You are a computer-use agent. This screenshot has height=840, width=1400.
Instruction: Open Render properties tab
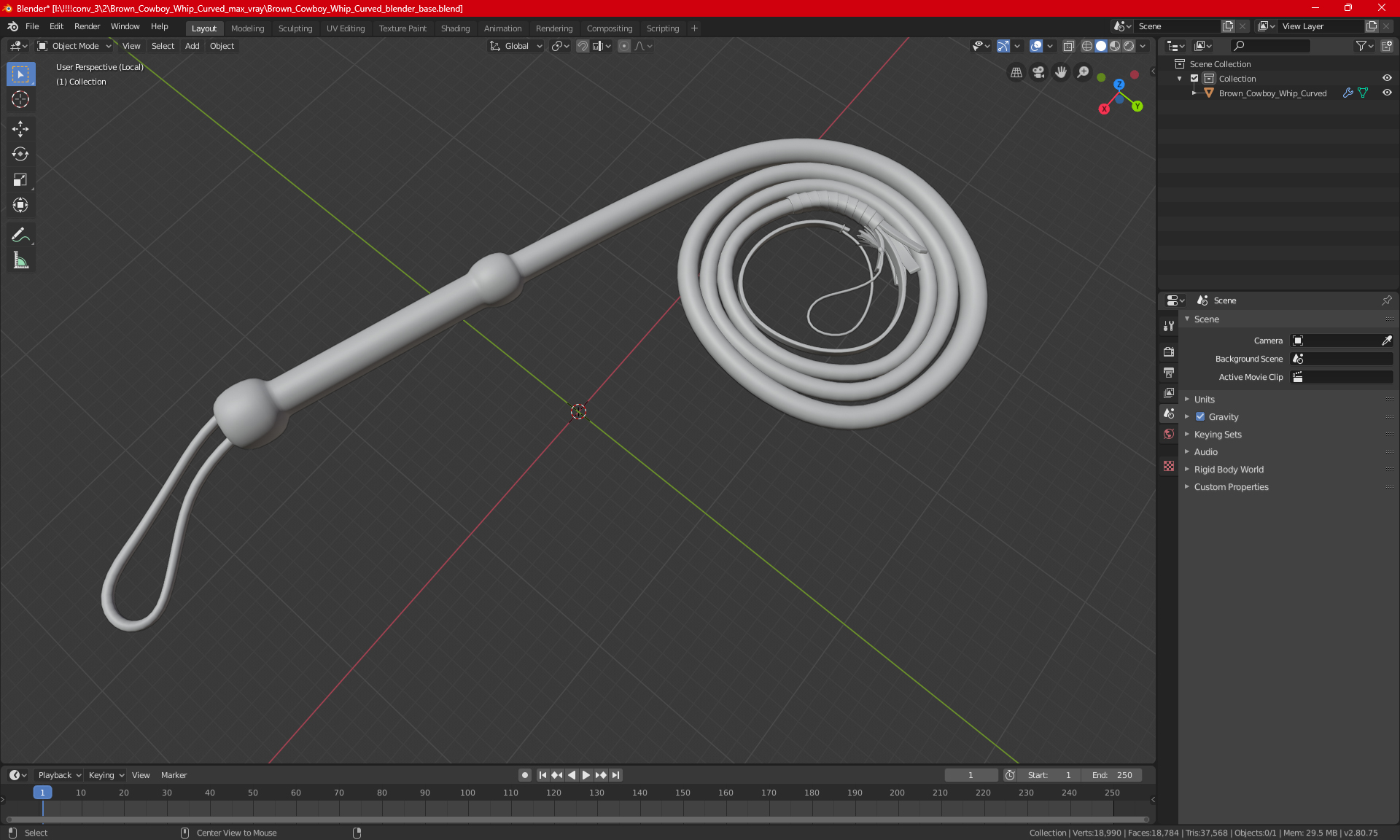pos(1169,351)
